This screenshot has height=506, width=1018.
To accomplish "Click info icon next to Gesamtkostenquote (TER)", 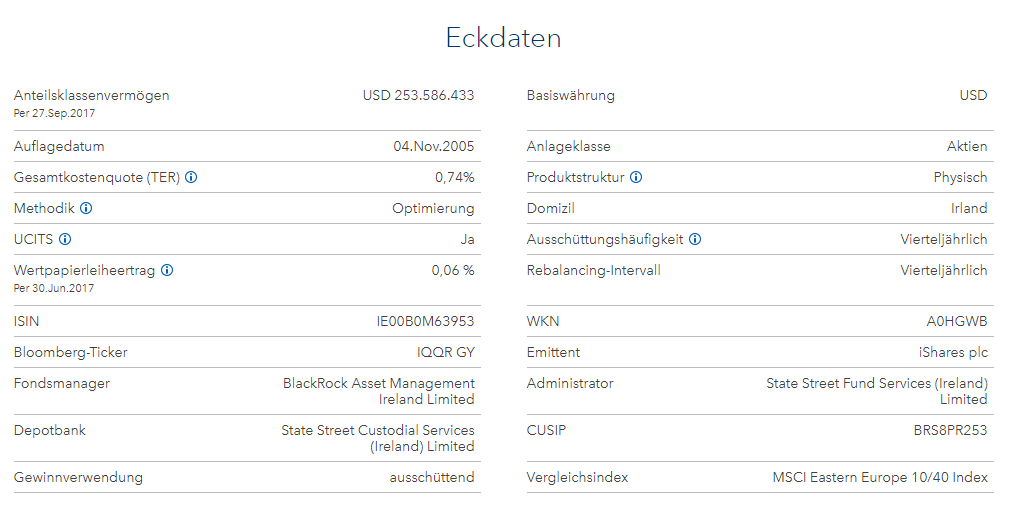I will point(191,177).
